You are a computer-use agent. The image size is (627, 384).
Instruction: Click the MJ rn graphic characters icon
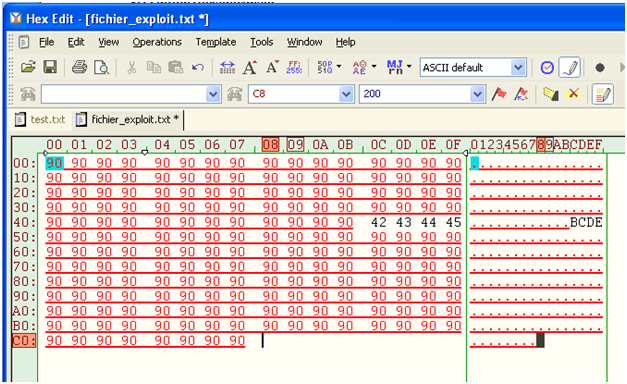[395, 67]
